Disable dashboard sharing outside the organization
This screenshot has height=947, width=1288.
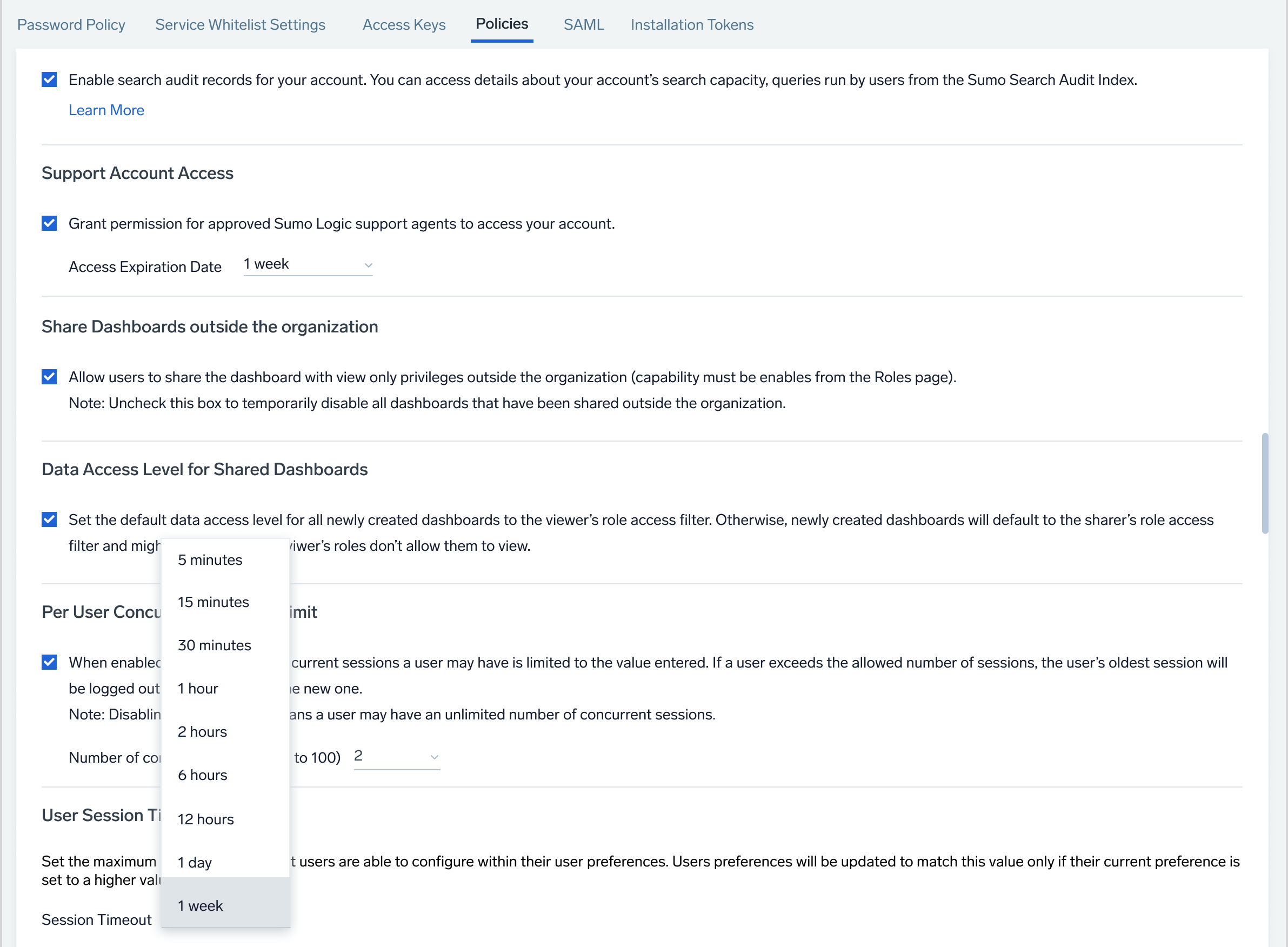[49, 377]
